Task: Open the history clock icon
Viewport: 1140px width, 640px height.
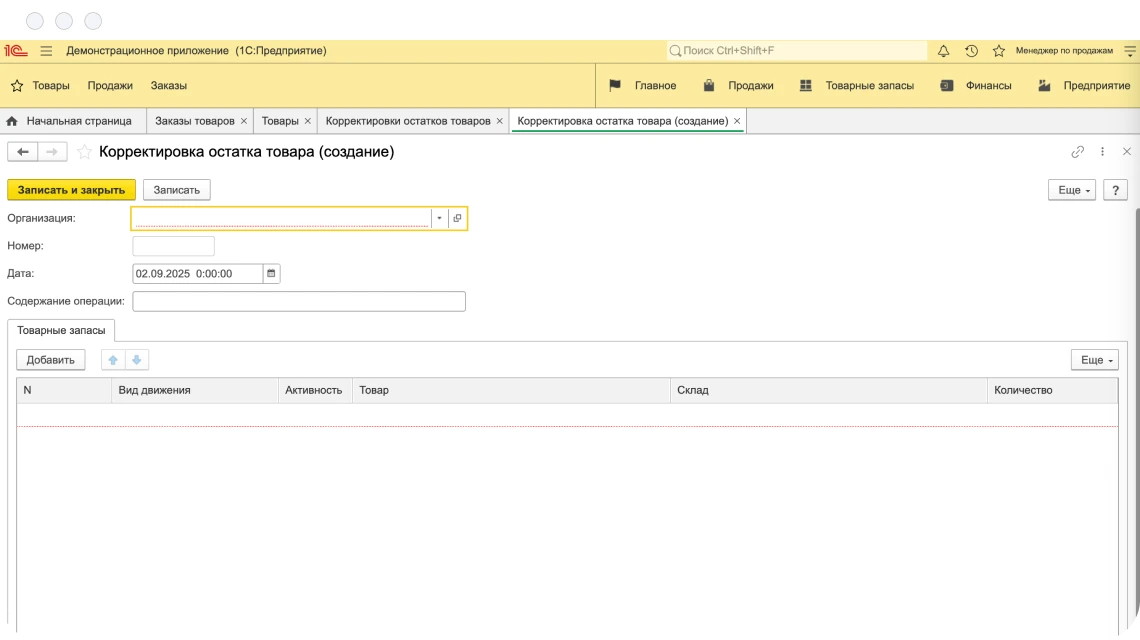Action: [x=971, y=51]
